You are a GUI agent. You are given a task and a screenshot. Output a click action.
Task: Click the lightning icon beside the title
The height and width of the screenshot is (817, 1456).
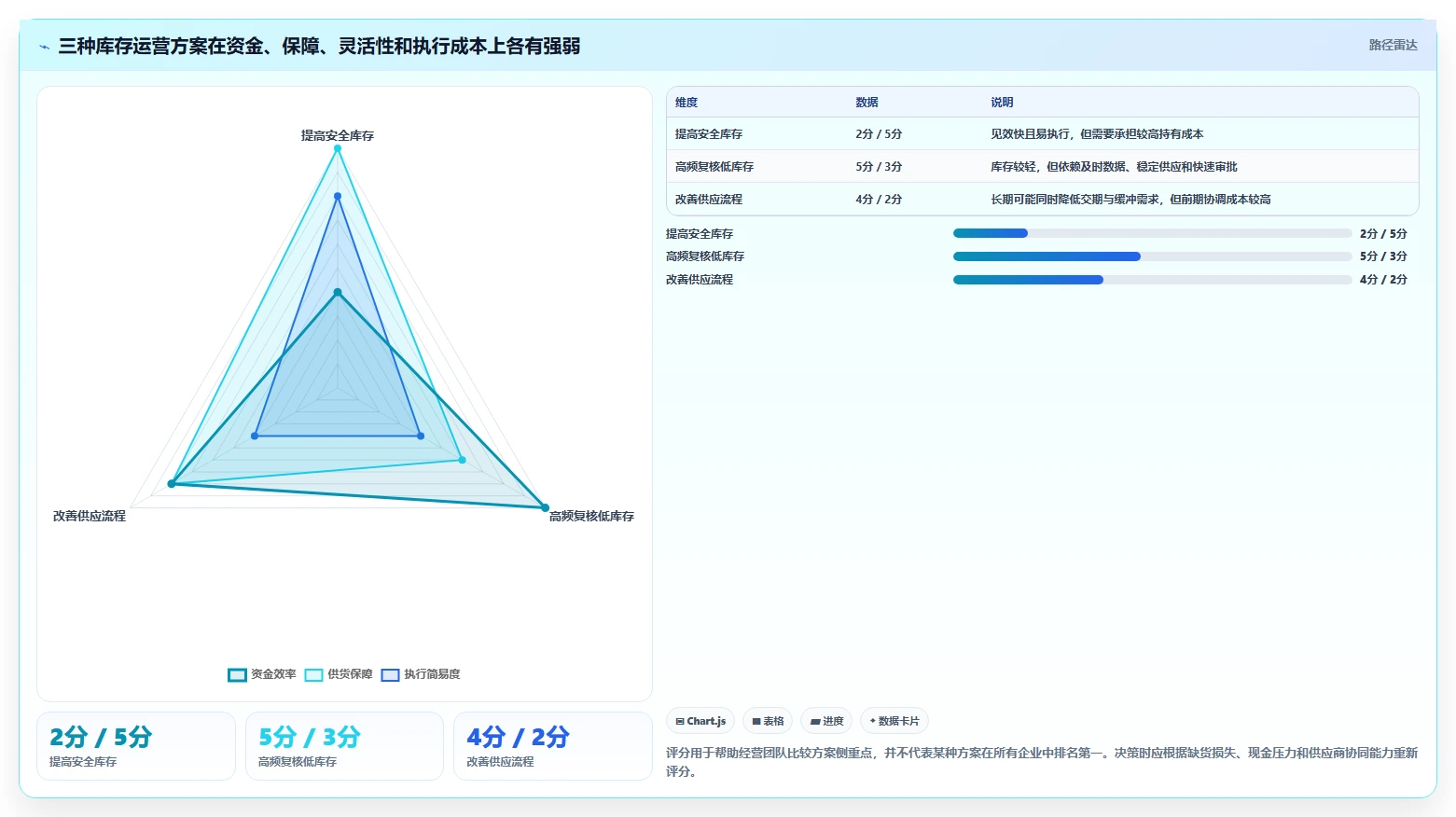tap(44, 47)
